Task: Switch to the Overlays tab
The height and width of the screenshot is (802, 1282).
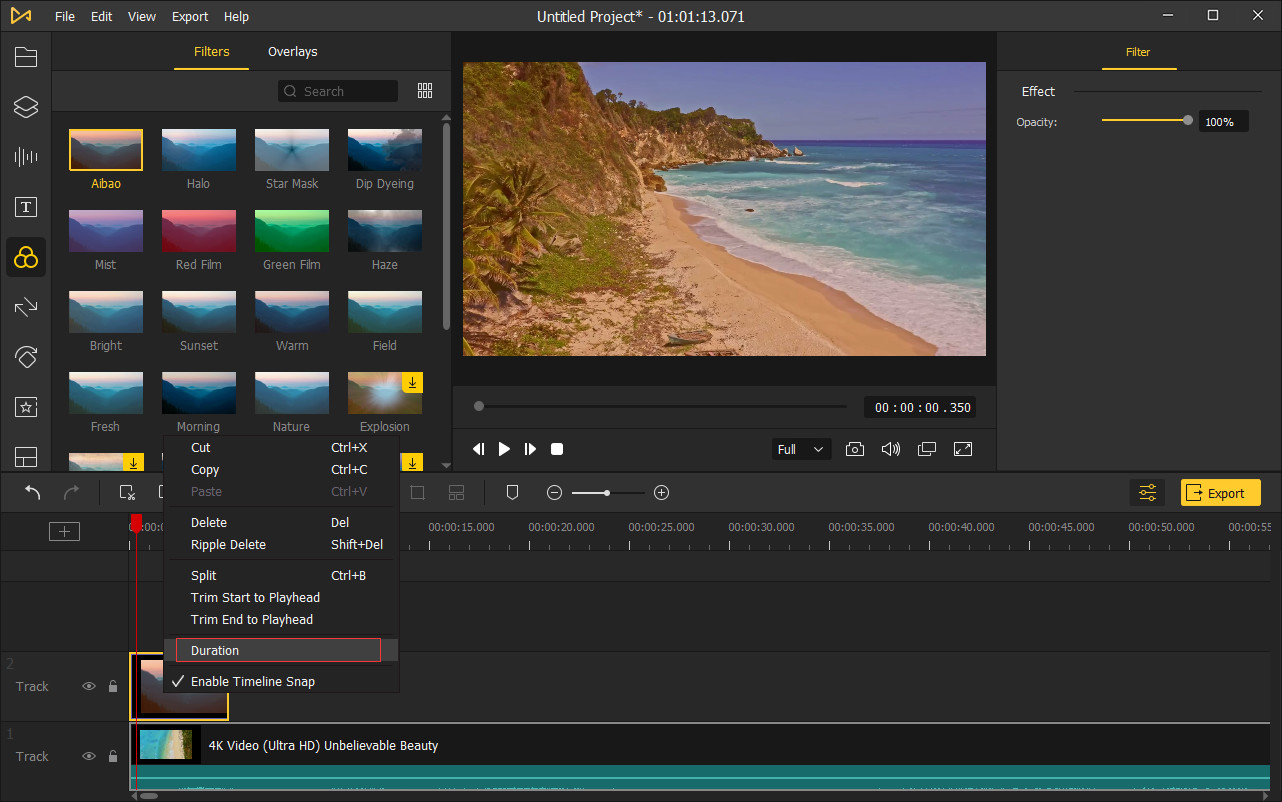Action: click(292, 51)
